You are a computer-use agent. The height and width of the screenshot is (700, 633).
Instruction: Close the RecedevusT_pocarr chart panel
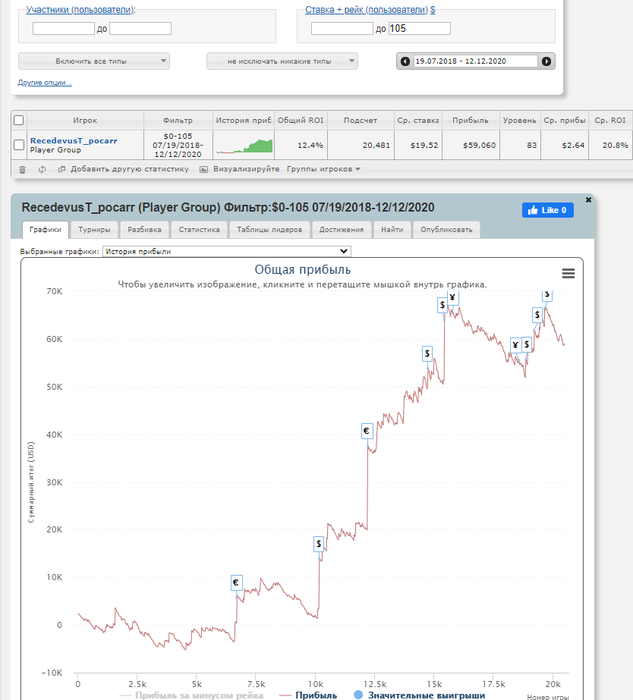click(588, 200)
